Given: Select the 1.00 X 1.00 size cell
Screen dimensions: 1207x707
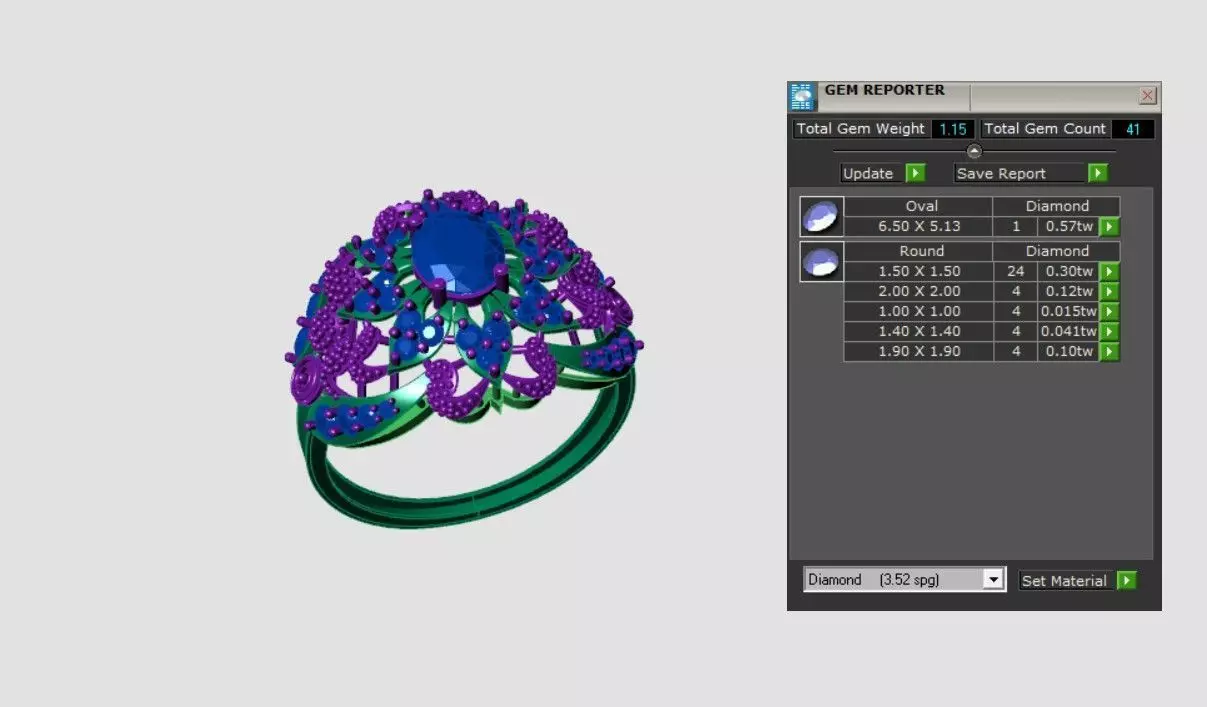Looking at the screenshot, I should pyautogui.click(x=919, y=312).
